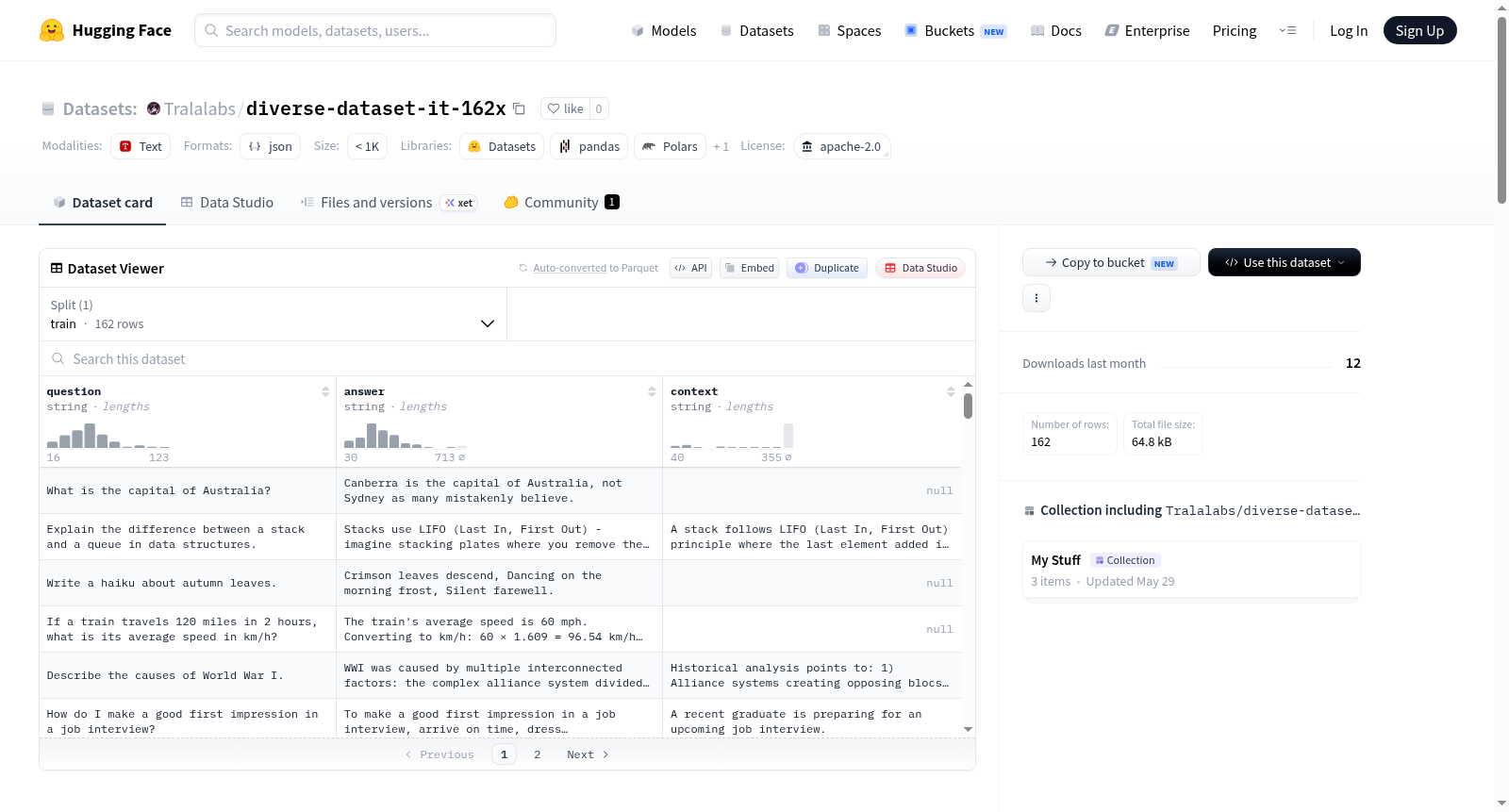The height and width of the screenshot is (812, 1509).
Task: Show the +1 more libraries
Action: [721, 146]
